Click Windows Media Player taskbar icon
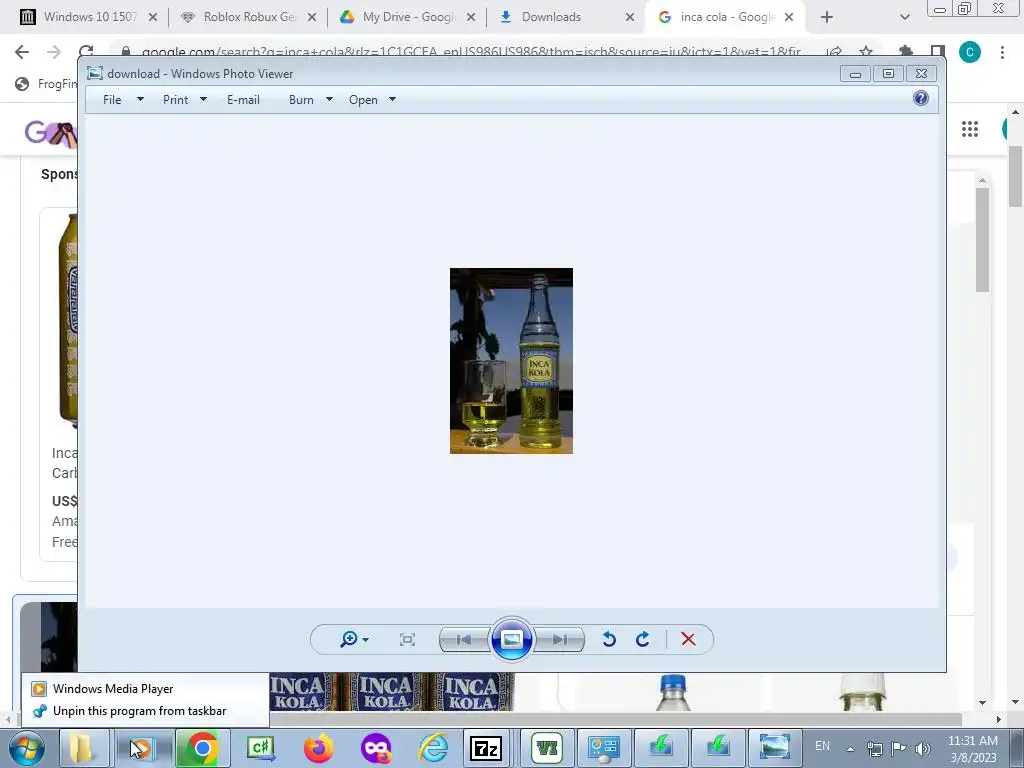 pyautogui.click(x=141, y=748)
